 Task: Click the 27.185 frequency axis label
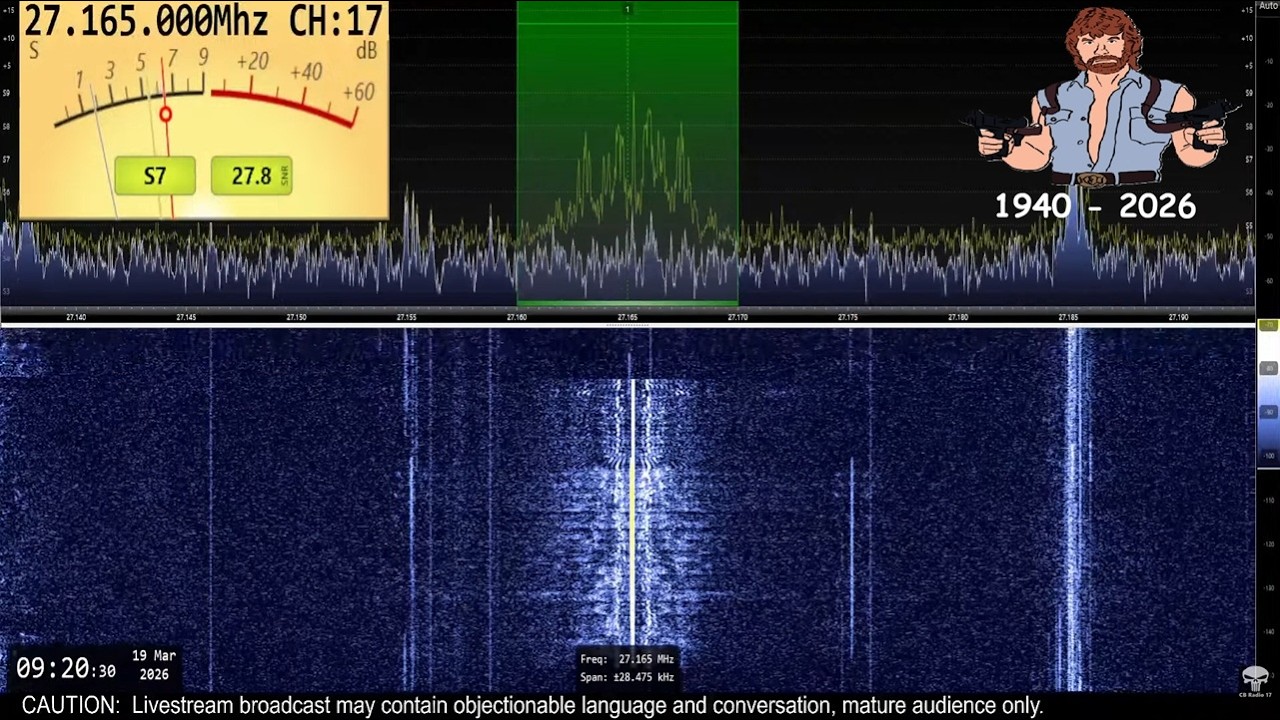tap(1068, 317)
